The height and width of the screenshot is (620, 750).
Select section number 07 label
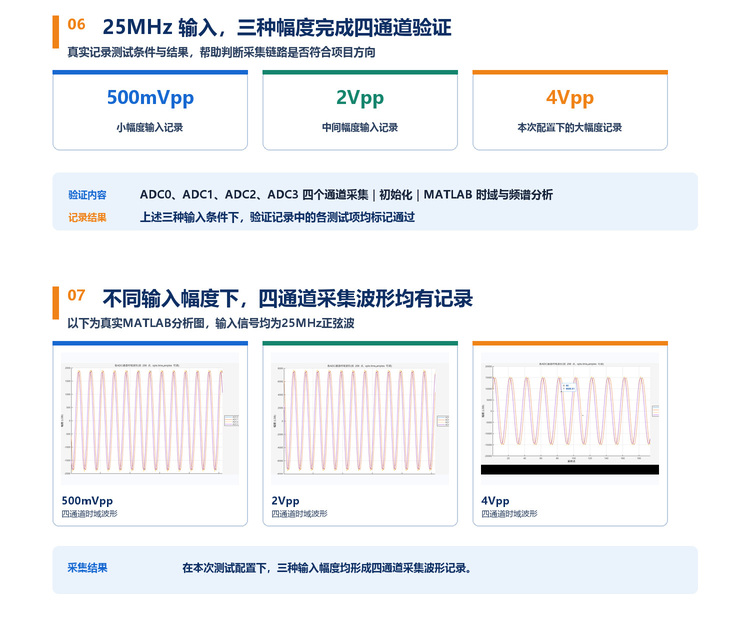click(x=77, y=295)
